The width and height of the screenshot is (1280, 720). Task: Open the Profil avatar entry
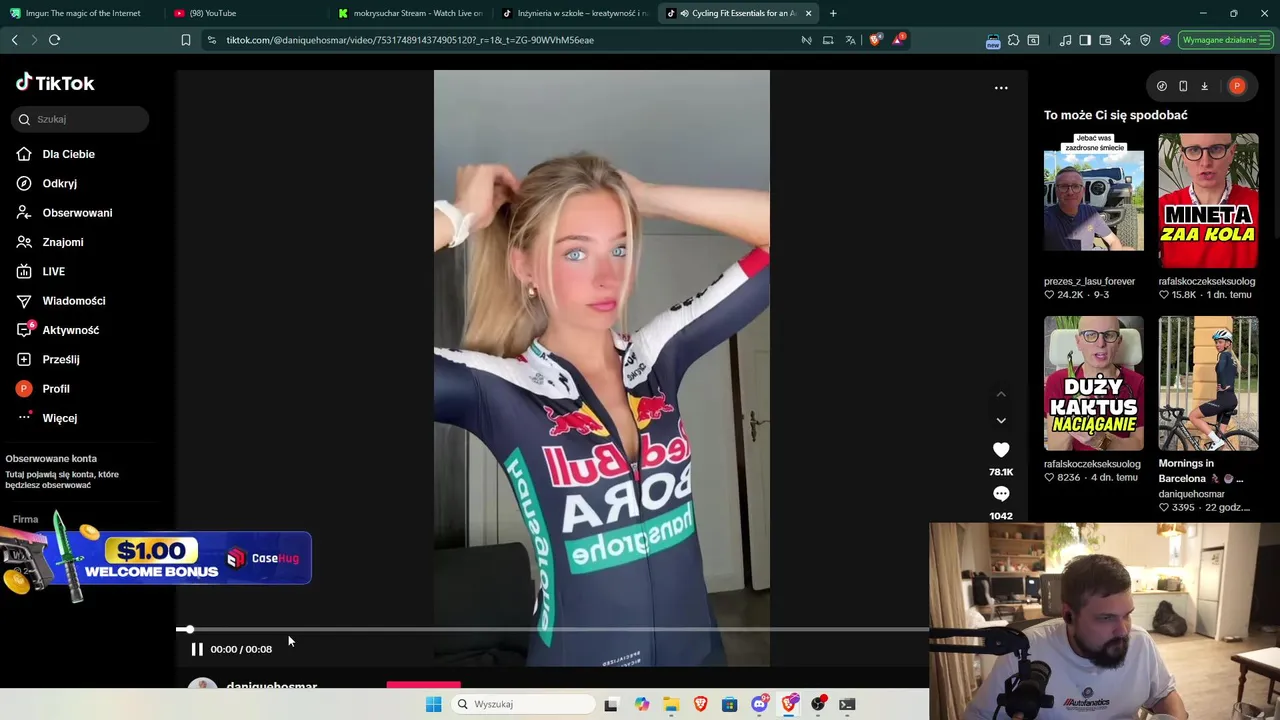(24, 388)
